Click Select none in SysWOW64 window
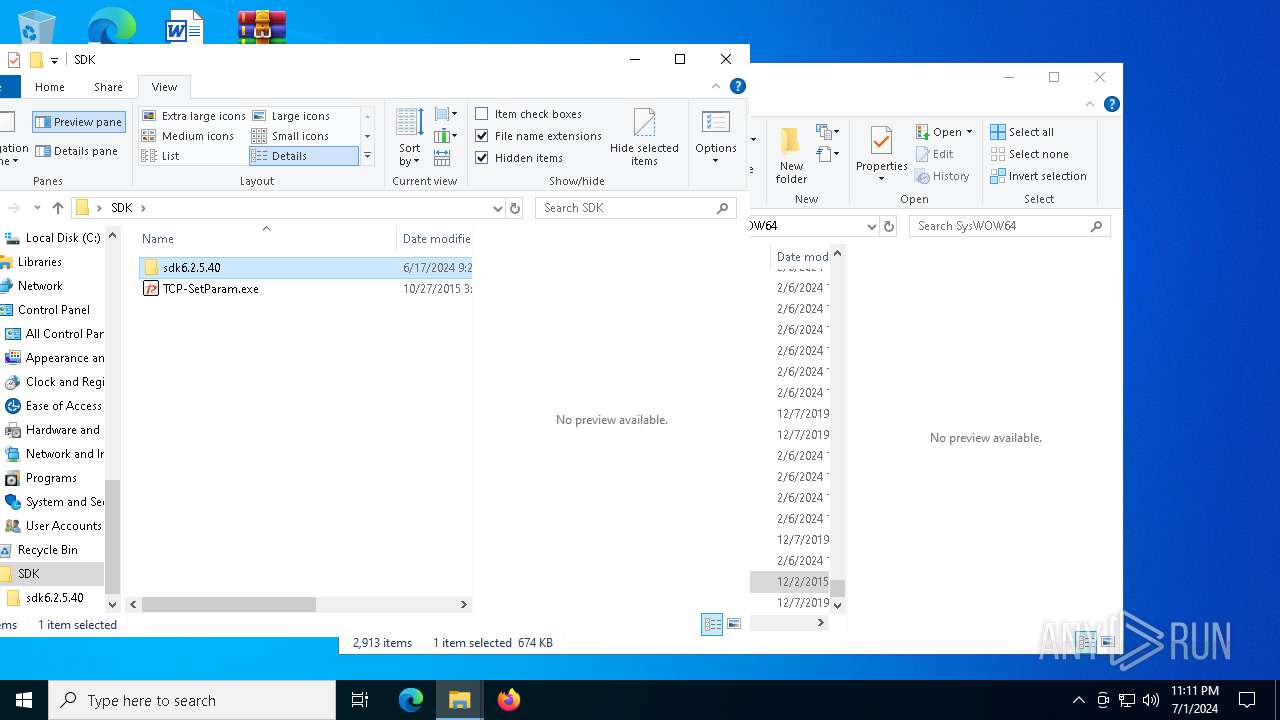This screenshot has height=720, width=1280. [1029, 154]
